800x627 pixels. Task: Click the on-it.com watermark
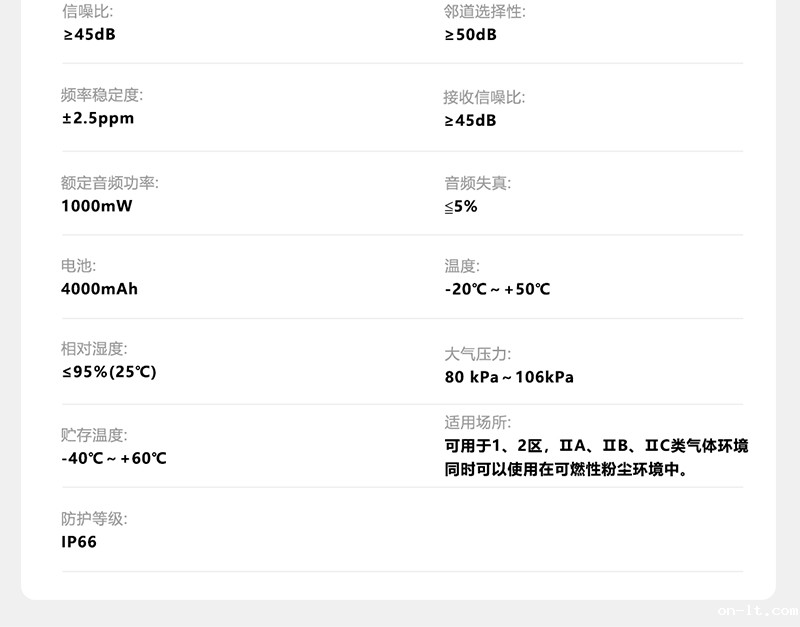(x=757, y=609)
